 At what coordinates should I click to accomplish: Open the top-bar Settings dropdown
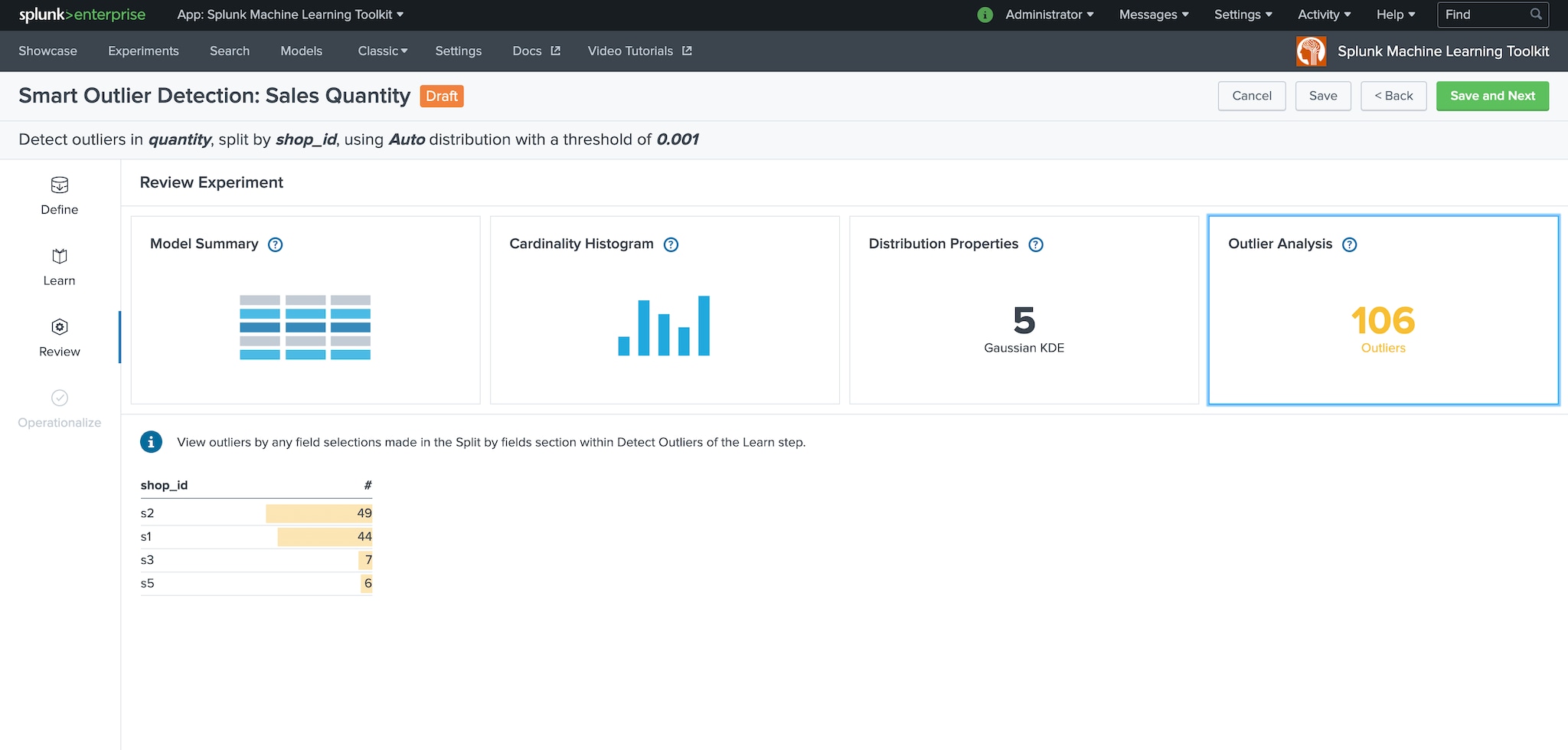[1243, 15]
